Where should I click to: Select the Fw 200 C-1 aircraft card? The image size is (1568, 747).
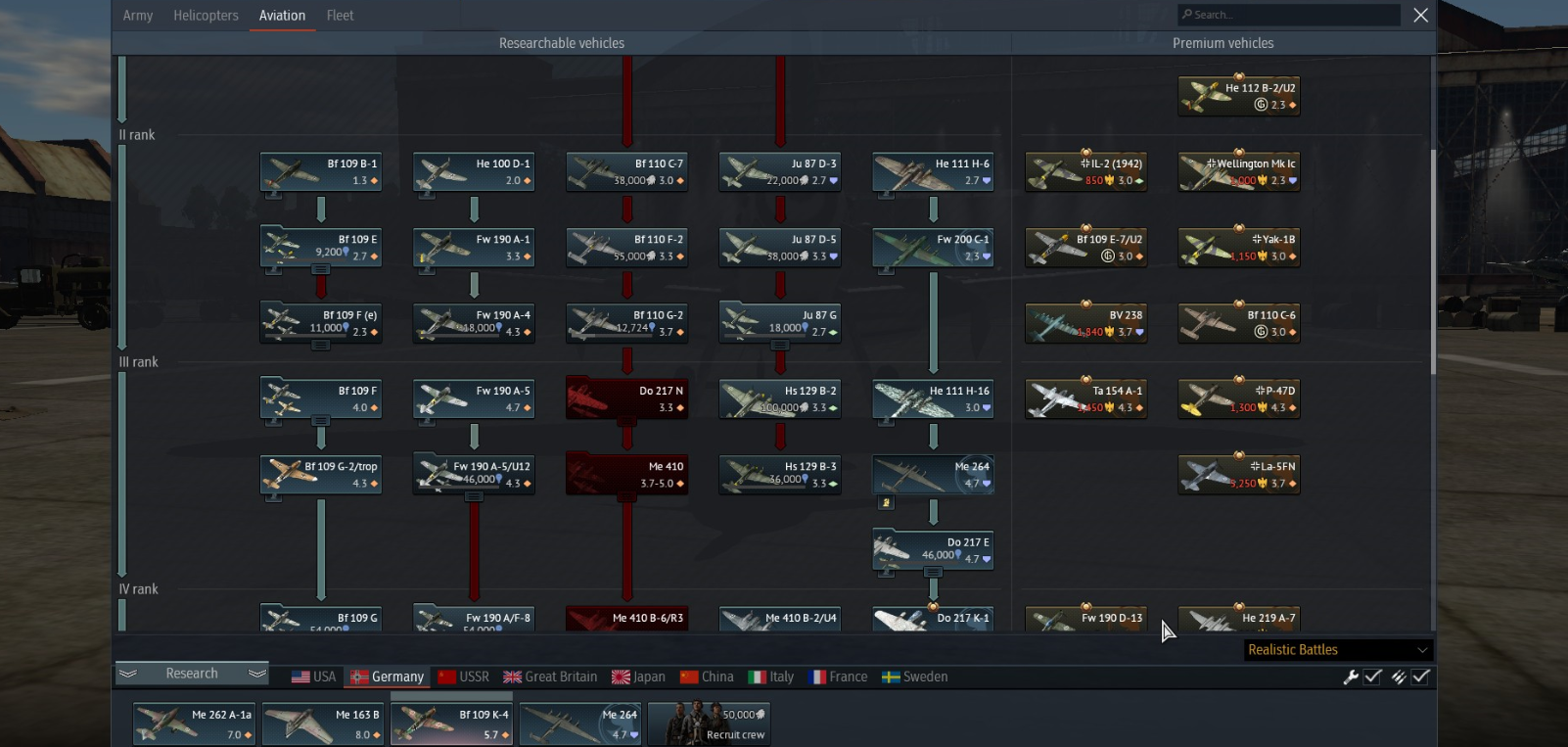[933, 248]
